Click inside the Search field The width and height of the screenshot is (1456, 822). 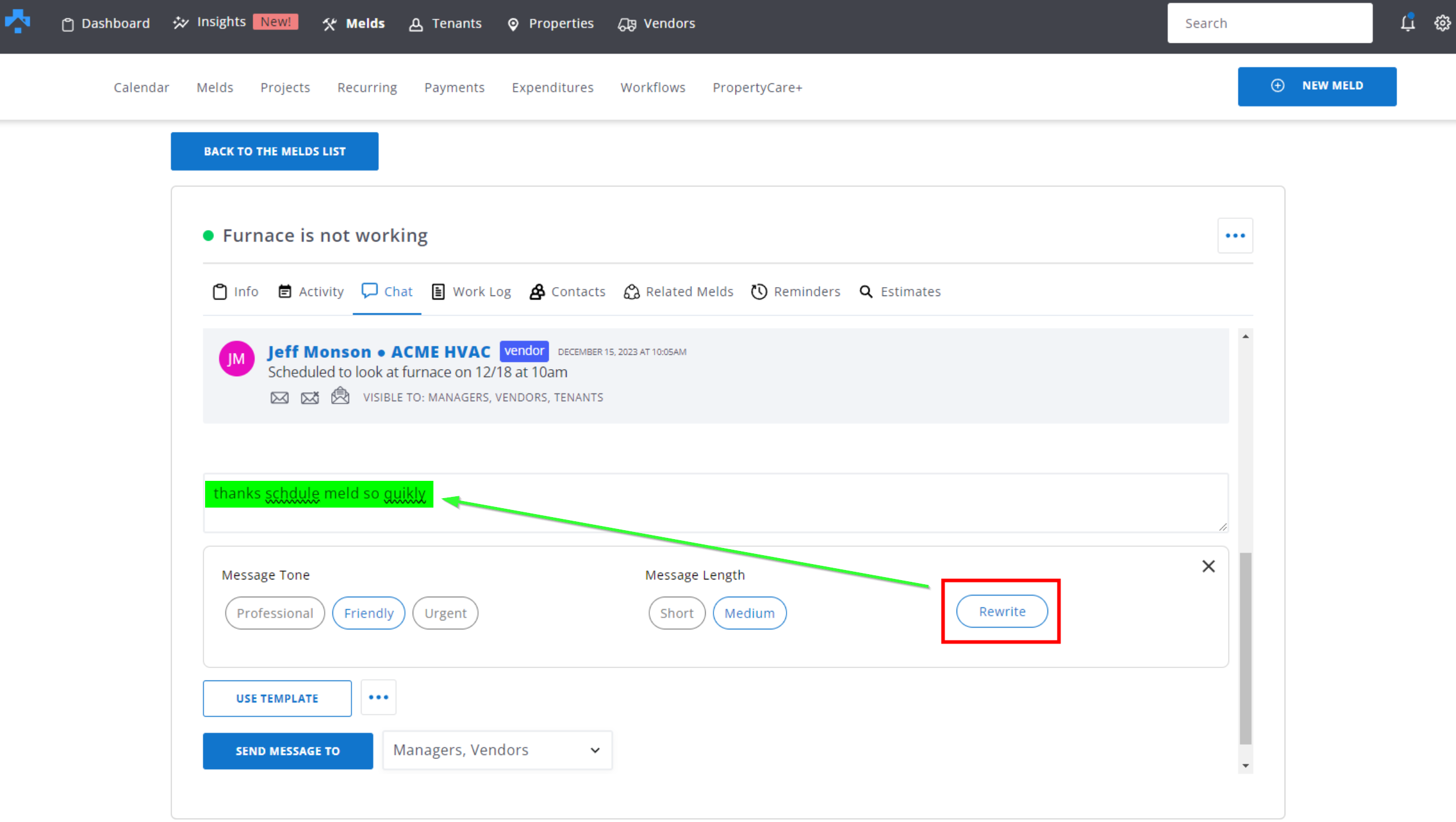[1269, 23]
